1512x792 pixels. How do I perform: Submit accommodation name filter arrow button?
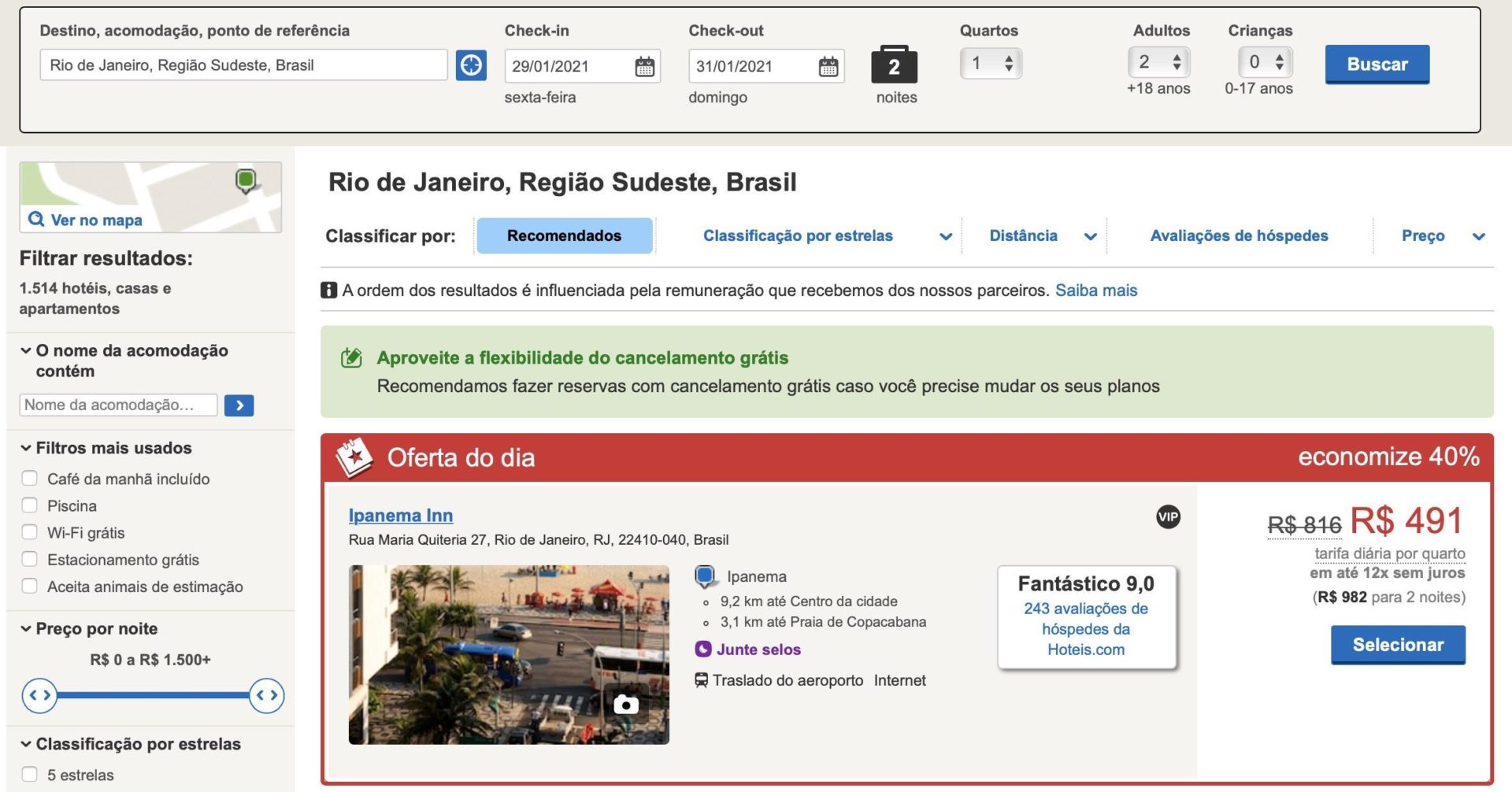tap(239, 405)
